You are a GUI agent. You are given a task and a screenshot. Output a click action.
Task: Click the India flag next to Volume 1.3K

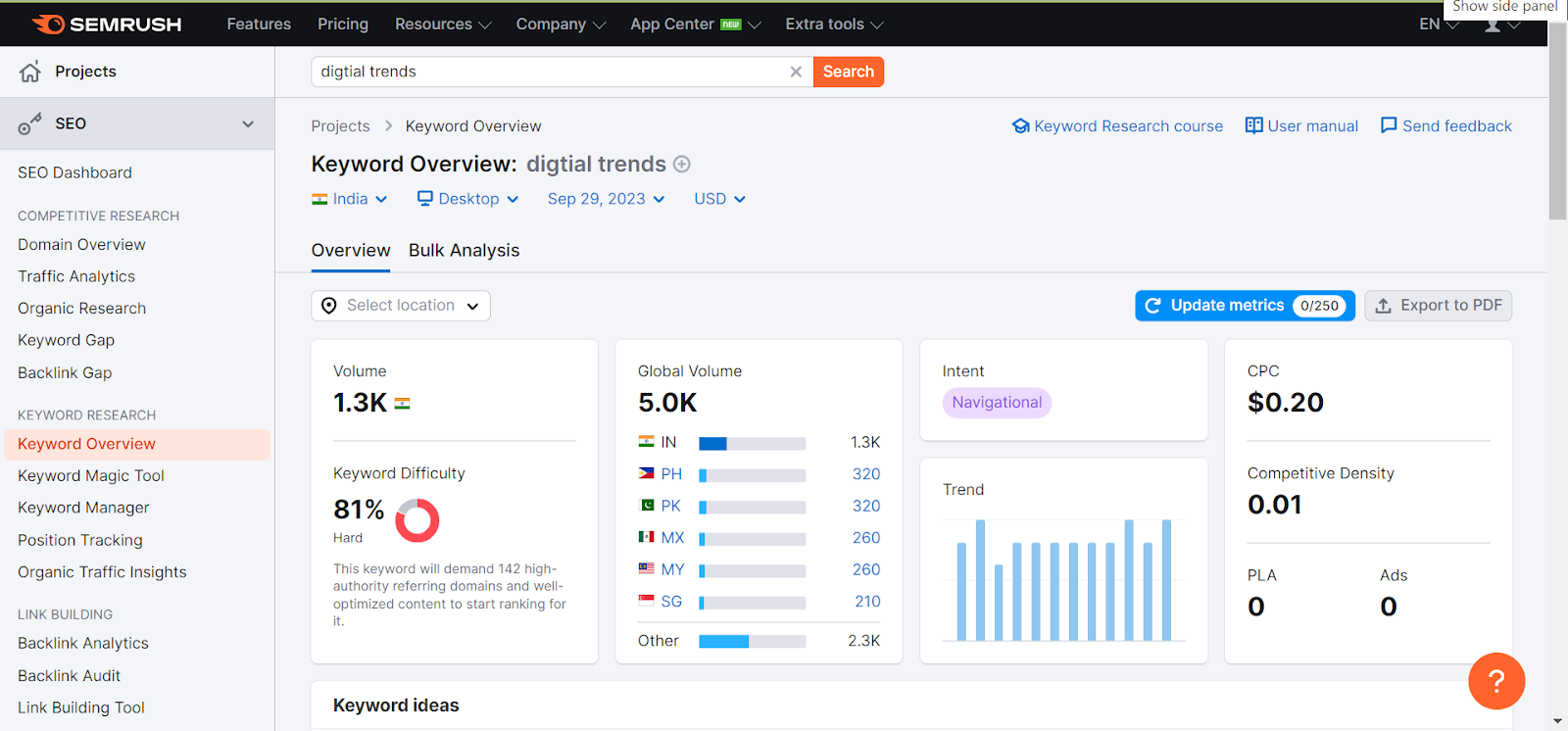[x=402, y=403]
